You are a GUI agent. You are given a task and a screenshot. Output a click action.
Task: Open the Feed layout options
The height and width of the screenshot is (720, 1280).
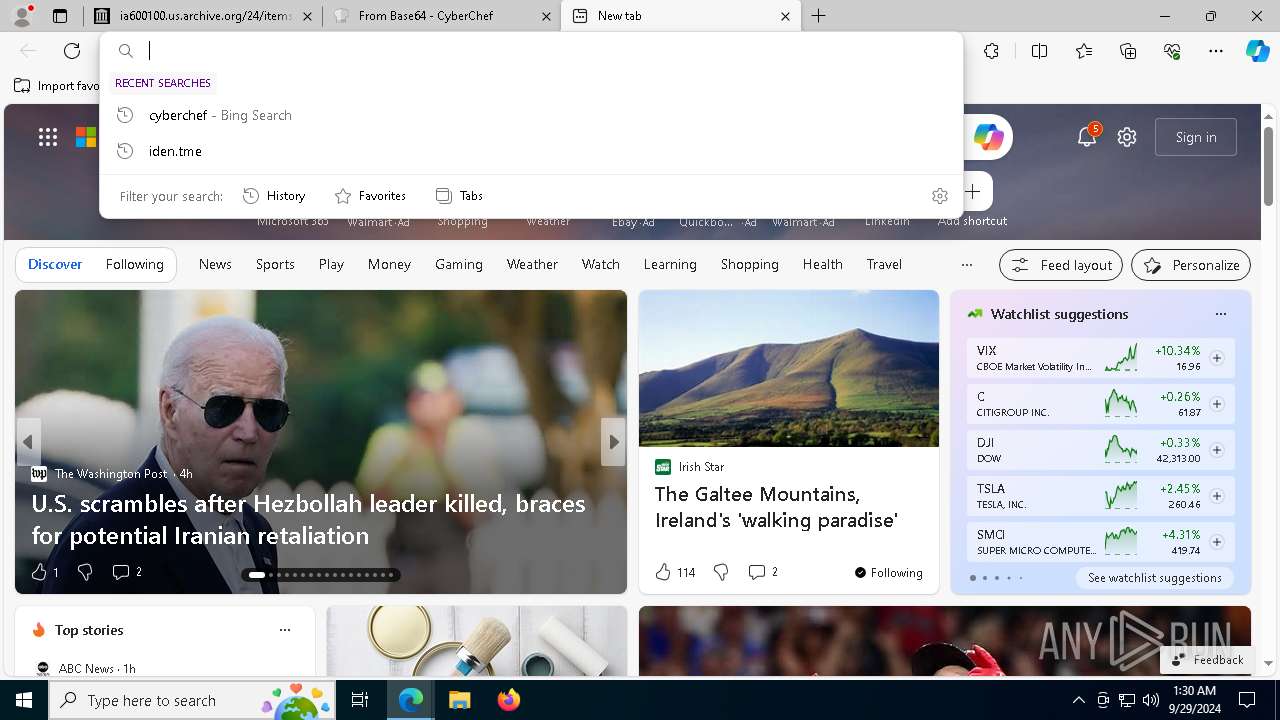click(x=1060, y=265)
